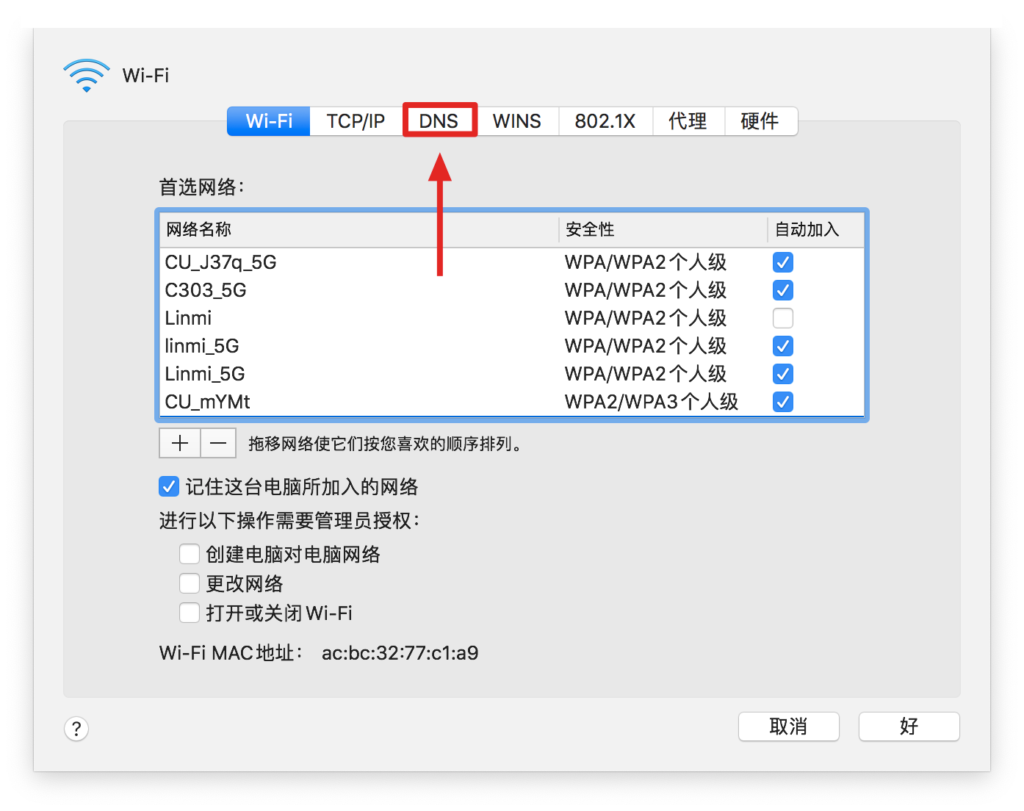1024x811 pixels.
Task: Switch to the 代理 tab
Action: pyautogui.click(x=688, y=121)
